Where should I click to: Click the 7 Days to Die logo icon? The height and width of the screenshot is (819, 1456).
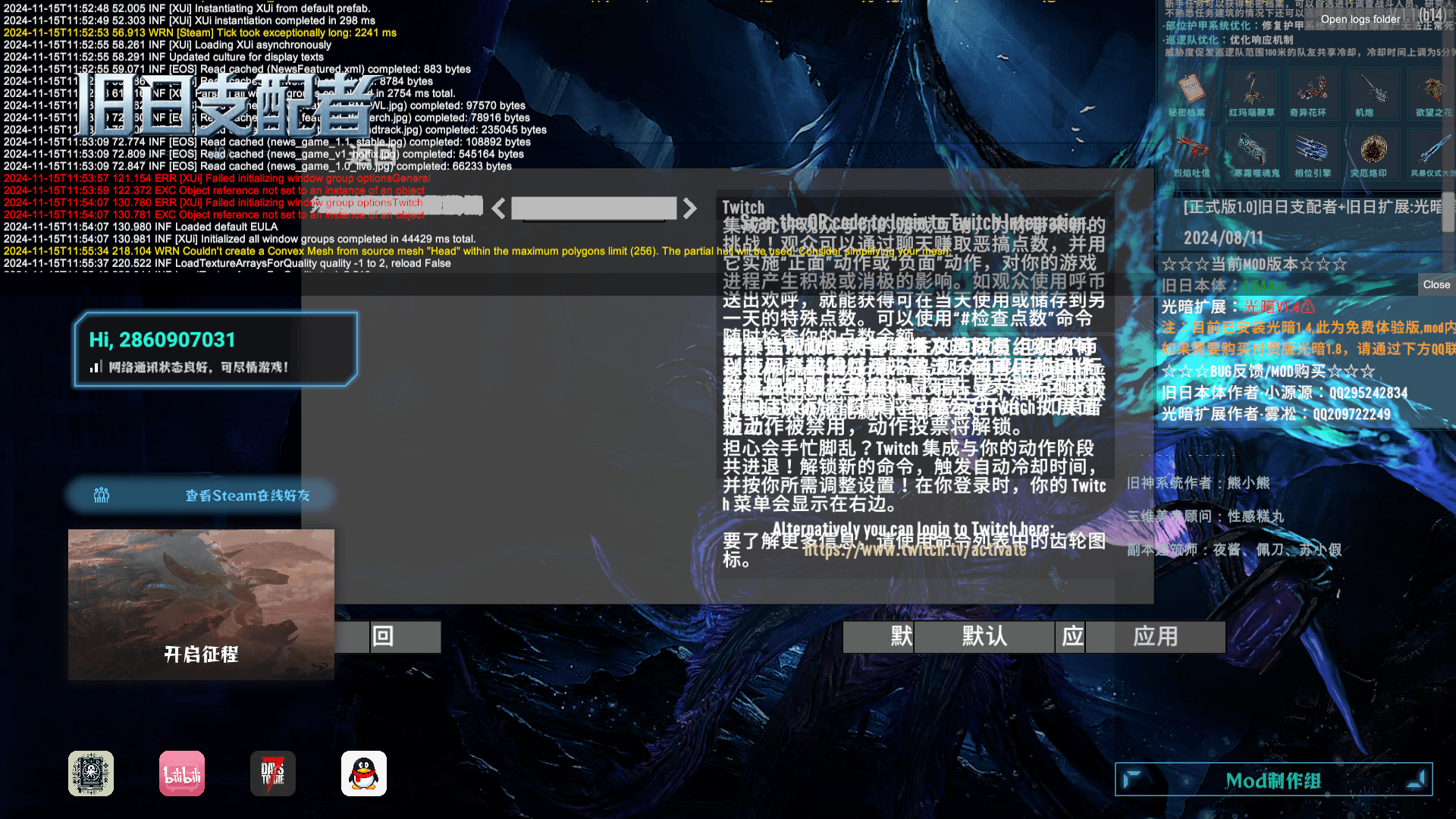(x=273, y=773)
